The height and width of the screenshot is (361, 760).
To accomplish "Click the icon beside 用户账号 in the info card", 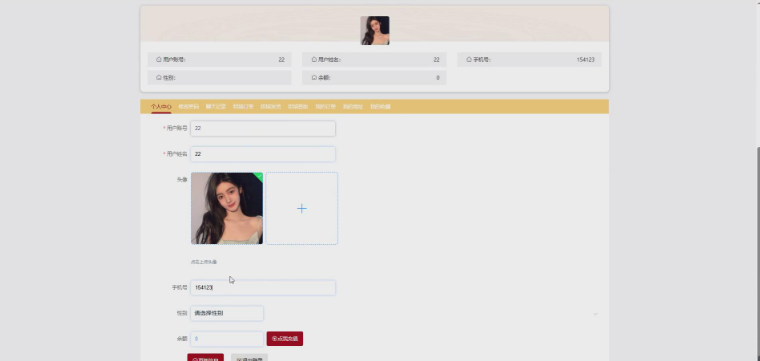I will (x=158, y=60).
